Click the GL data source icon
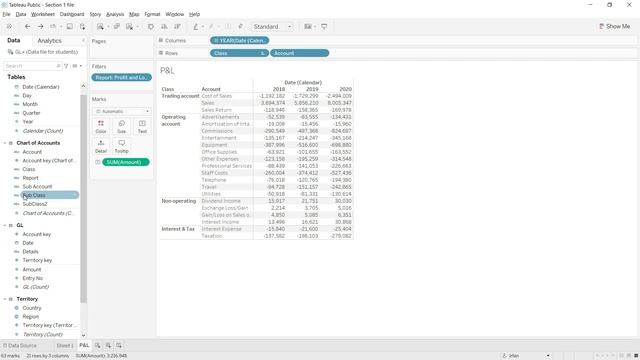The width and height of the screenshot is (640, 360). tap(10, 52)
